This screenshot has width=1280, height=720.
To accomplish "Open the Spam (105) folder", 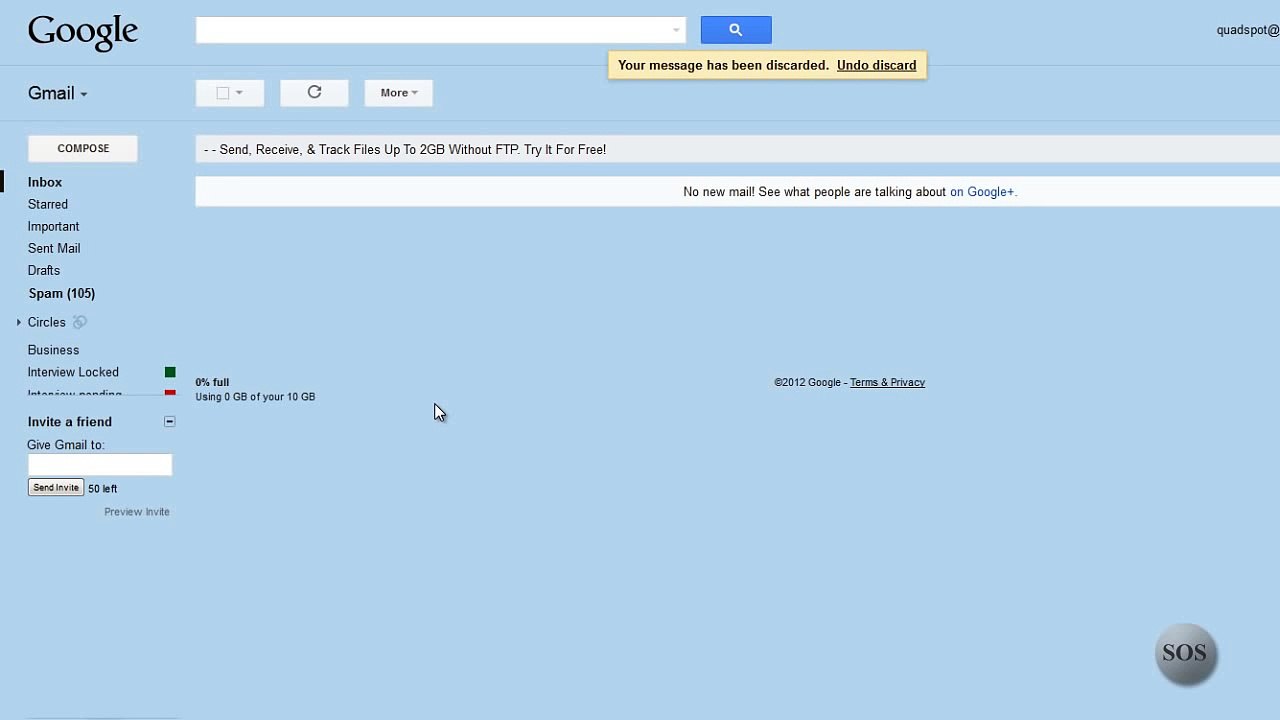I will tap(62, 293).
